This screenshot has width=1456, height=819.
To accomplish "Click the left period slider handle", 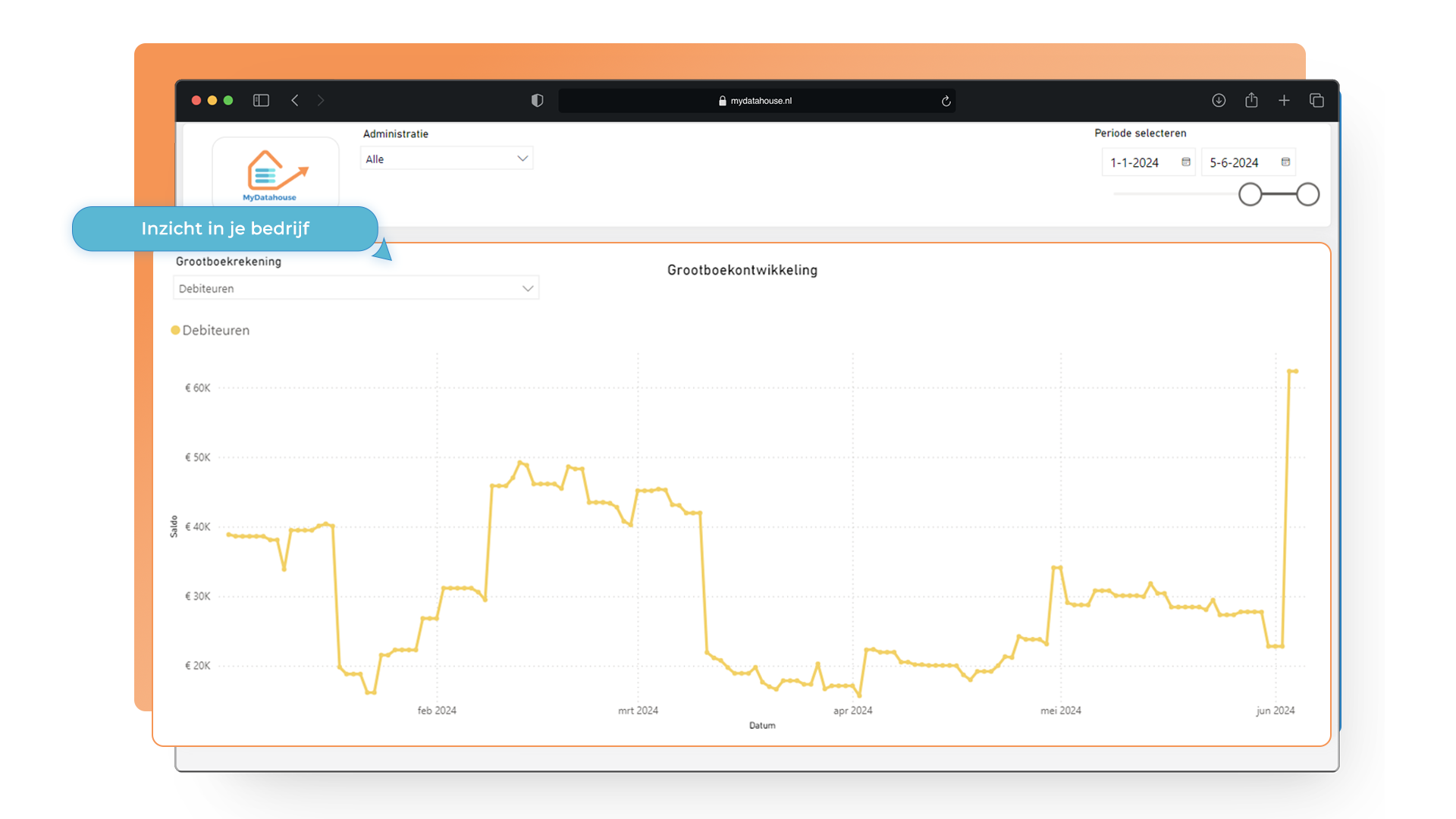I will click(x=1250, y=195).
